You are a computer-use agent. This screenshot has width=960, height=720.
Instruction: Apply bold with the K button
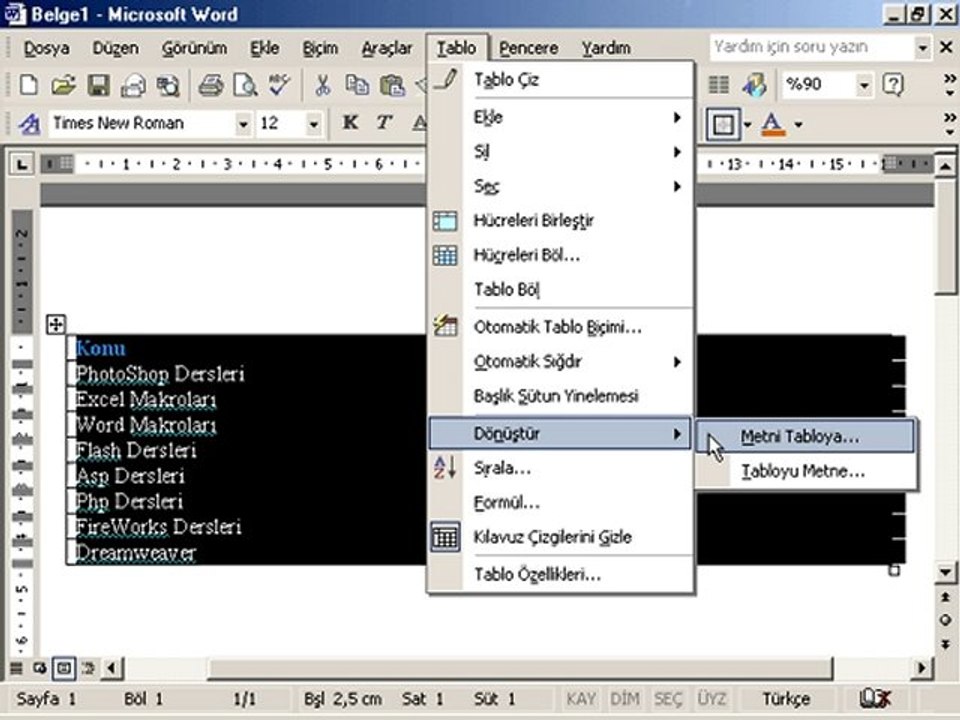(x=350, y=123)
